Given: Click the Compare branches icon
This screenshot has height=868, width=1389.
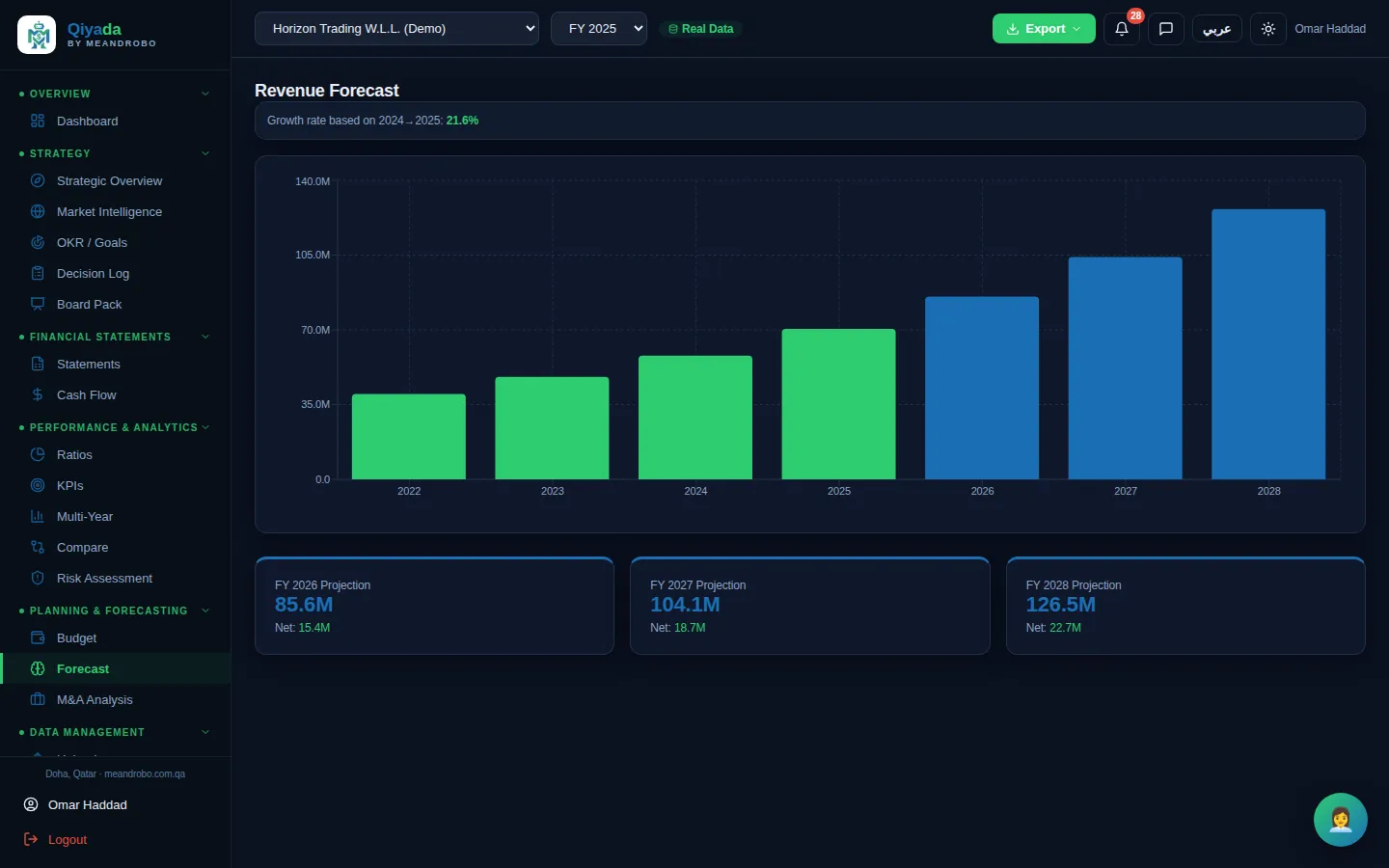Looking at the screenshot, I should click(x=38, y=547).
